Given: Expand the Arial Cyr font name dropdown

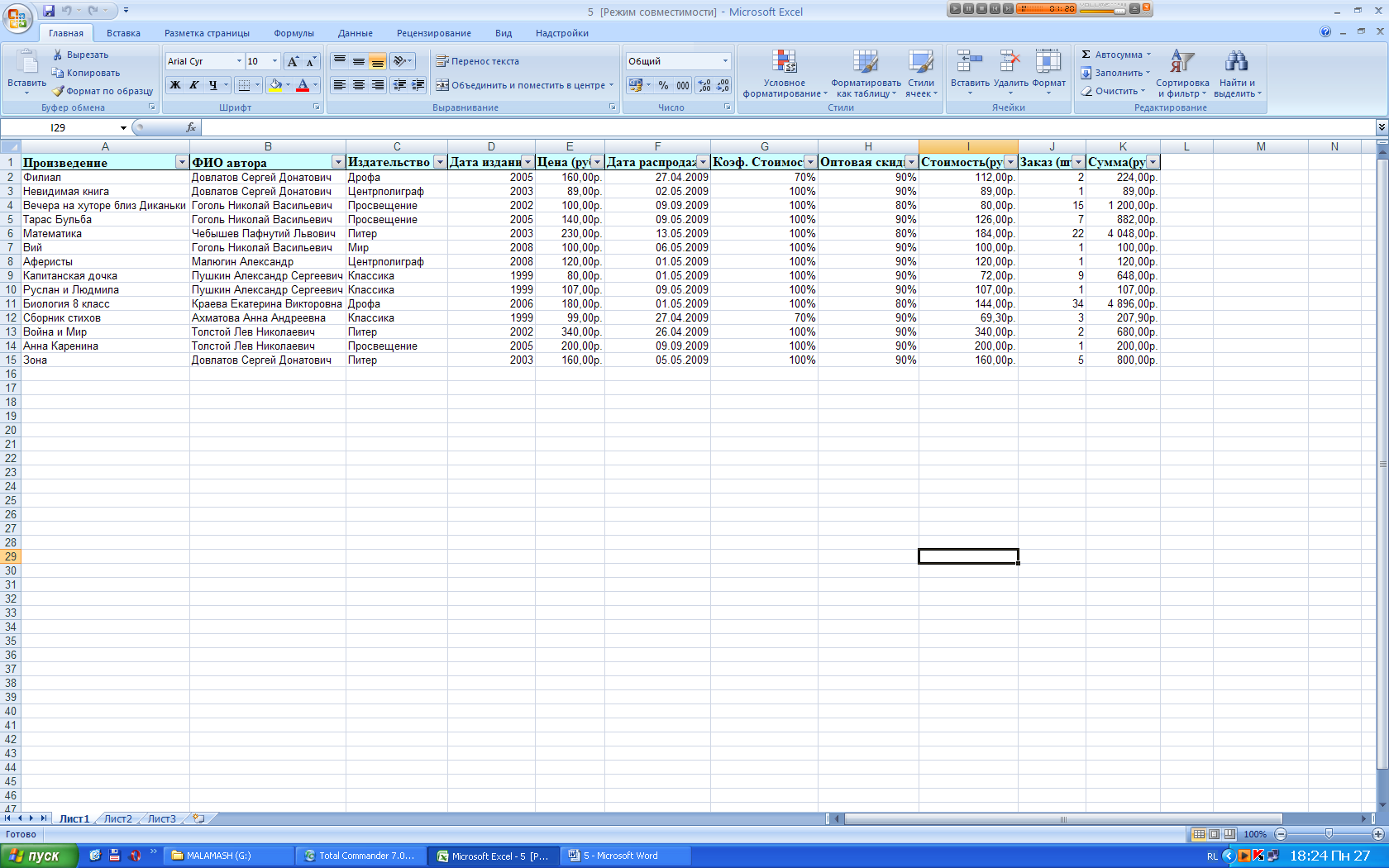Looking at the screenshot, I should point(239,61).
